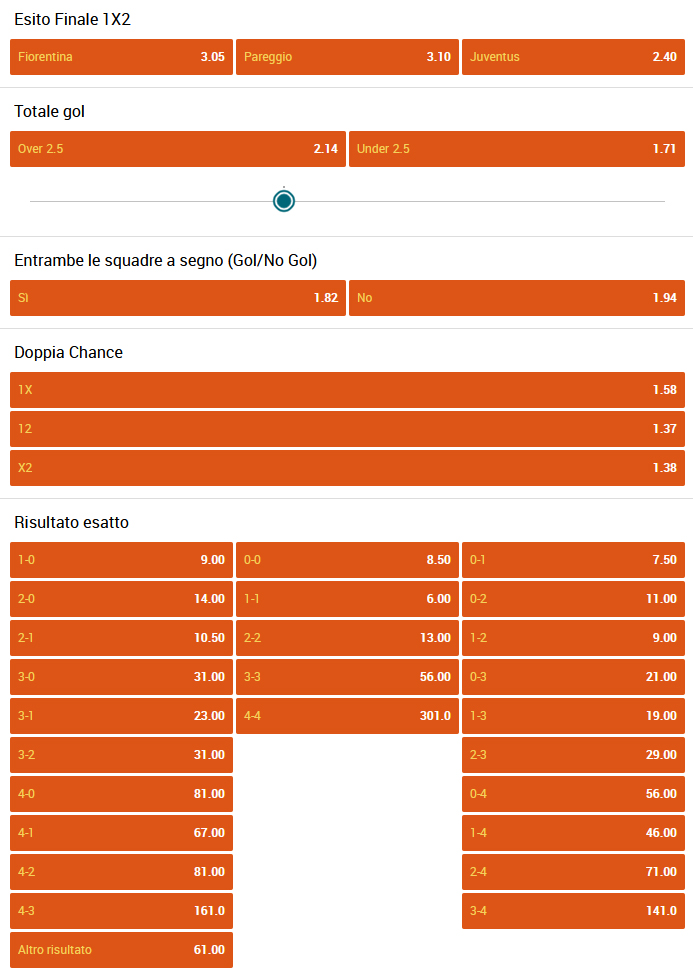Select exact score 2-2 at 13.00
The height and width of the screenshot is (975, 693).
pyautogui.click(x=347, y=638)
